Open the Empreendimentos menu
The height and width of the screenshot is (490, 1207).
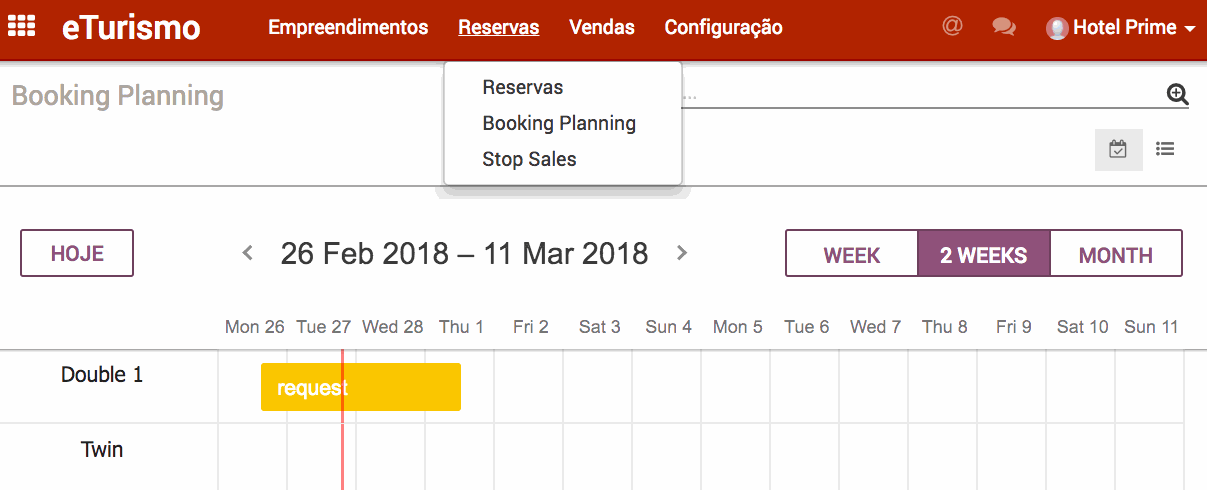348,28
